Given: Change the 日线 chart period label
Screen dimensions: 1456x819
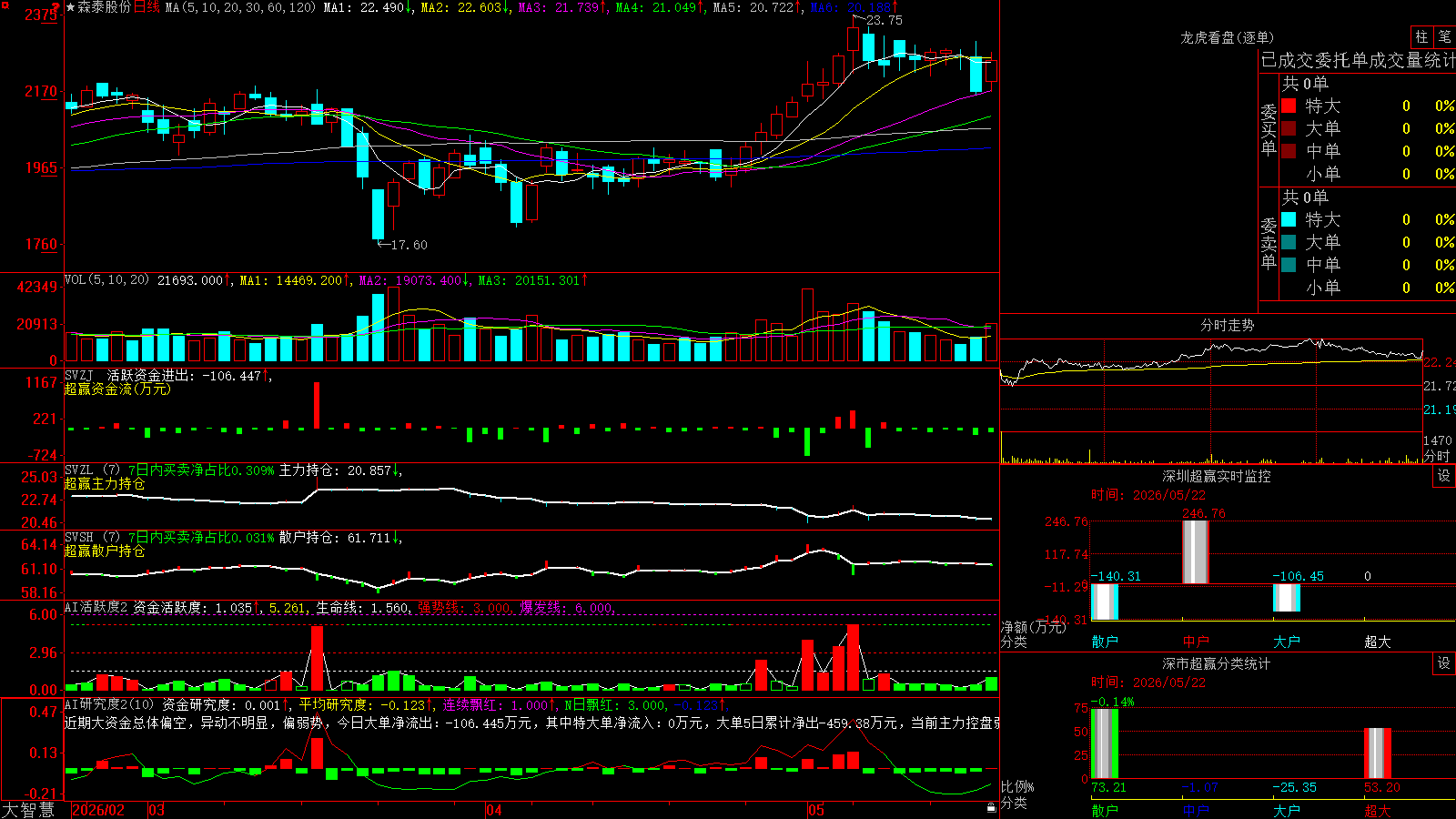Looking at the screenshot, I should tap(147, 7).
